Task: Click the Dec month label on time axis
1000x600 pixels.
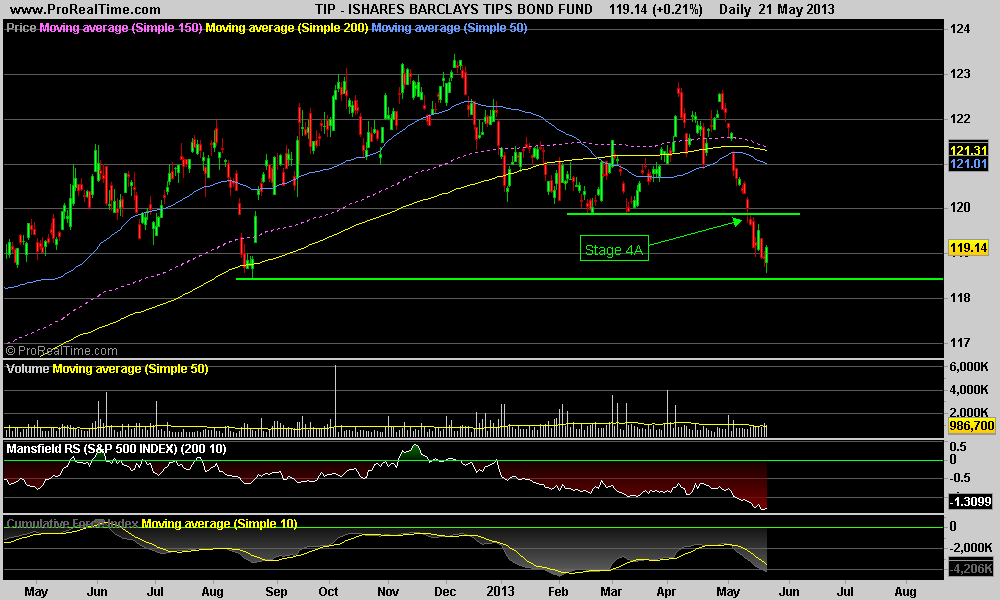Action: [445, 592]
